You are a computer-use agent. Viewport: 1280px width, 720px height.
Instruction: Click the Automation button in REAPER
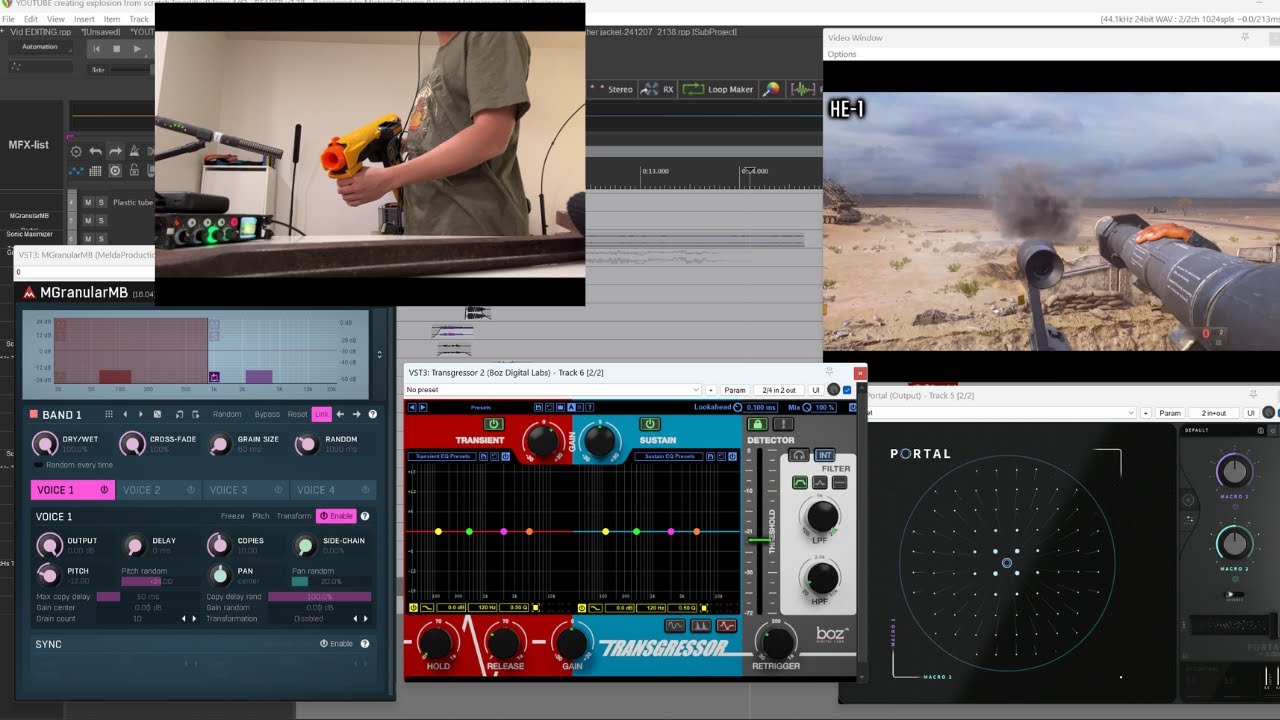tap(40, 46)
